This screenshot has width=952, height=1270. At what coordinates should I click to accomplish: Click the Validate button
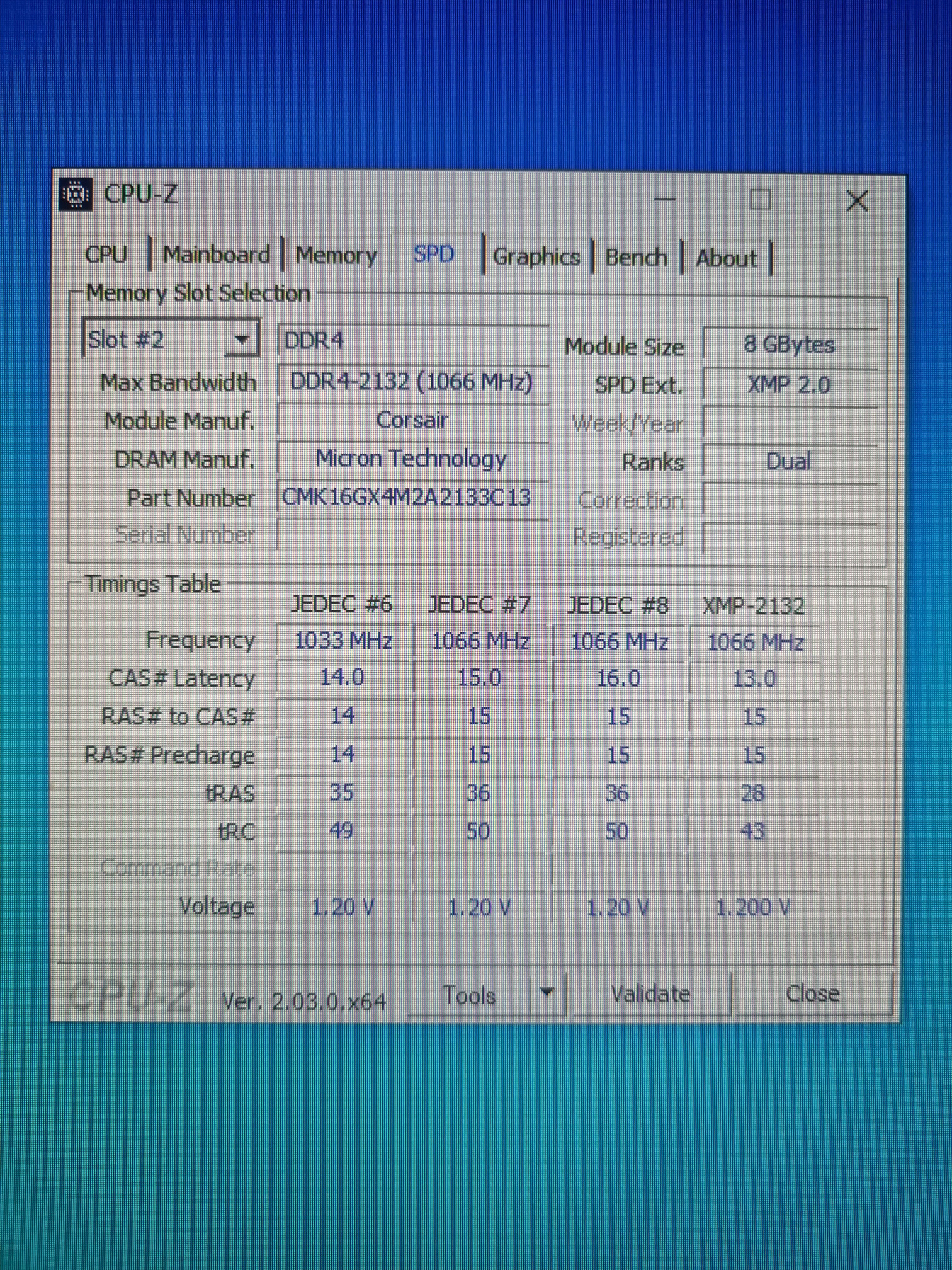tap(651, 994)
